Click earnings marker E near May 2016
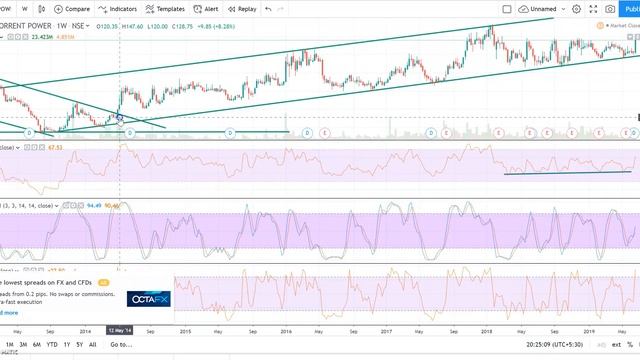This screenshot has width=640, height=360. [x=325, y=133]
